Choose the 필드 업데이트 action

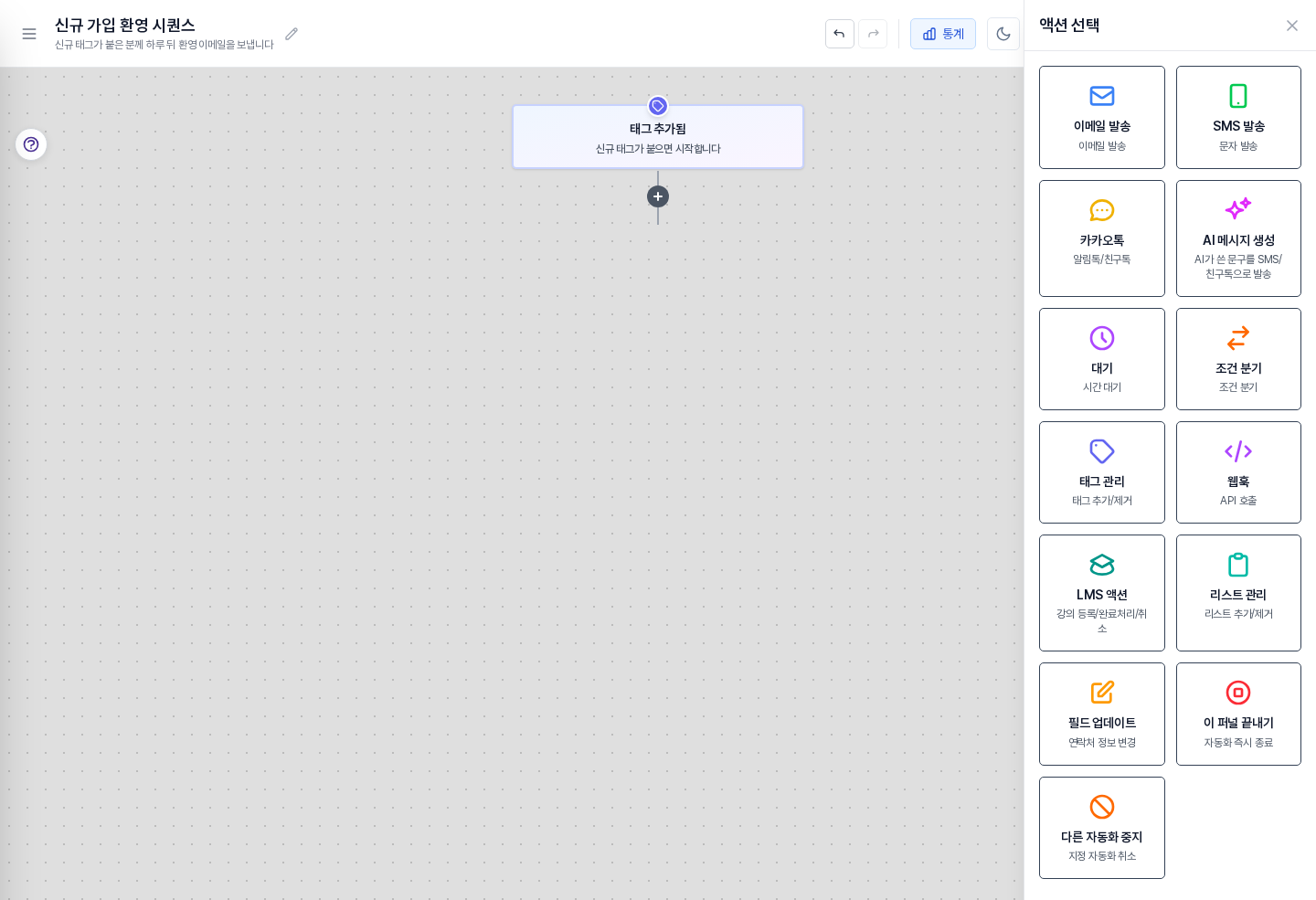click(x=1102, y=715)
